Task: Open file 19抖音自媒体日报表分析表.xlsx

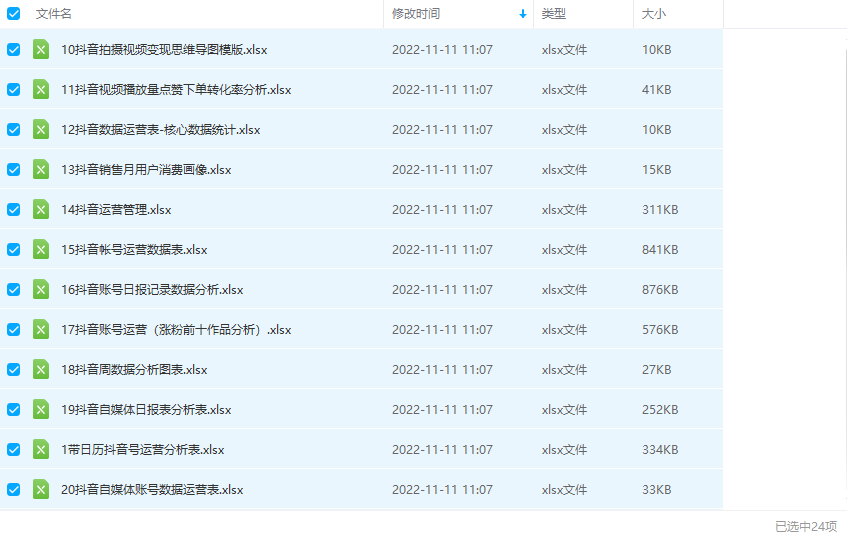Action: (x=146, y=409)
